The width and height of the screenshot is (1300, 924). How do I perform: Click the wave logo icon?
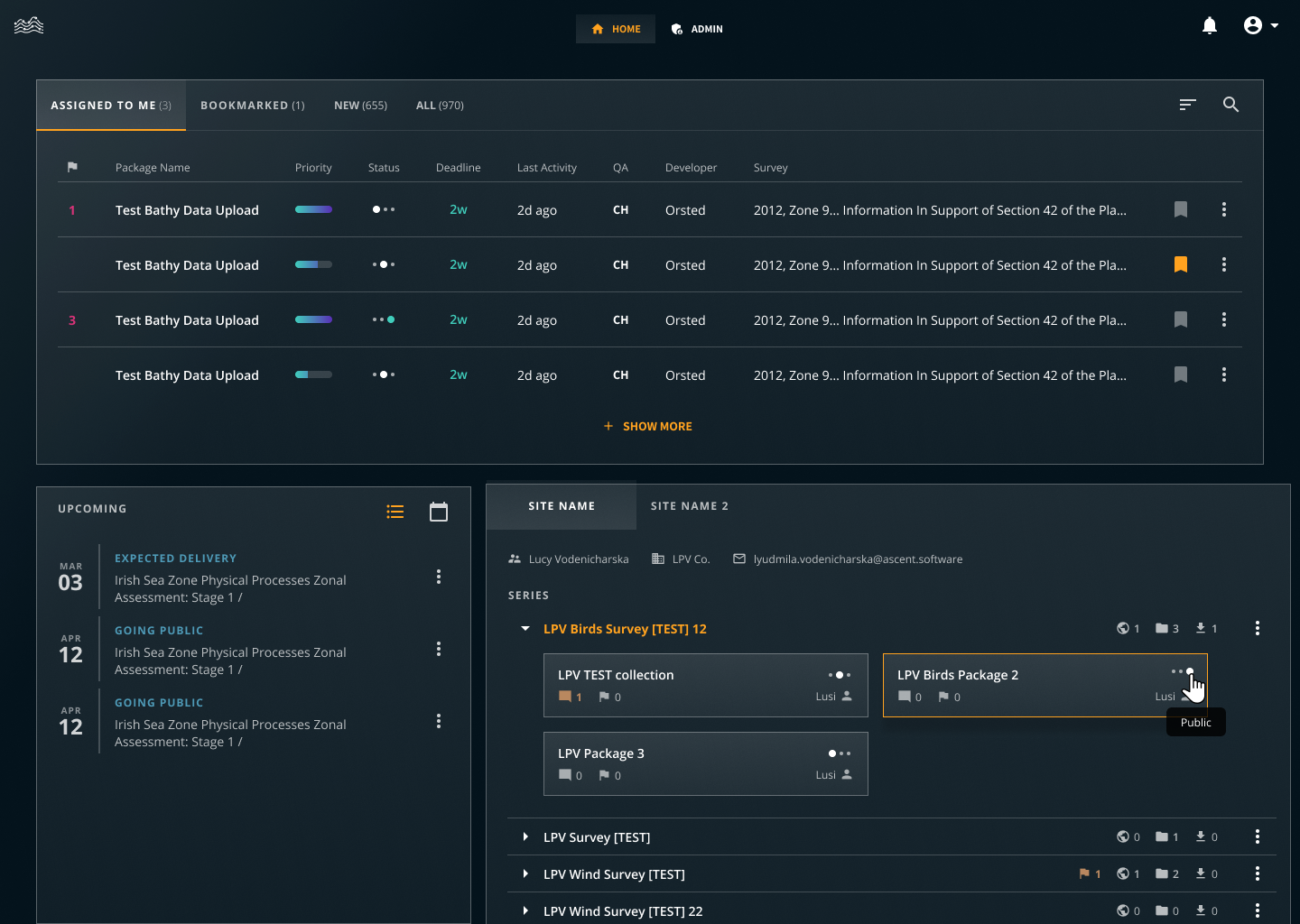pos(29,25)
